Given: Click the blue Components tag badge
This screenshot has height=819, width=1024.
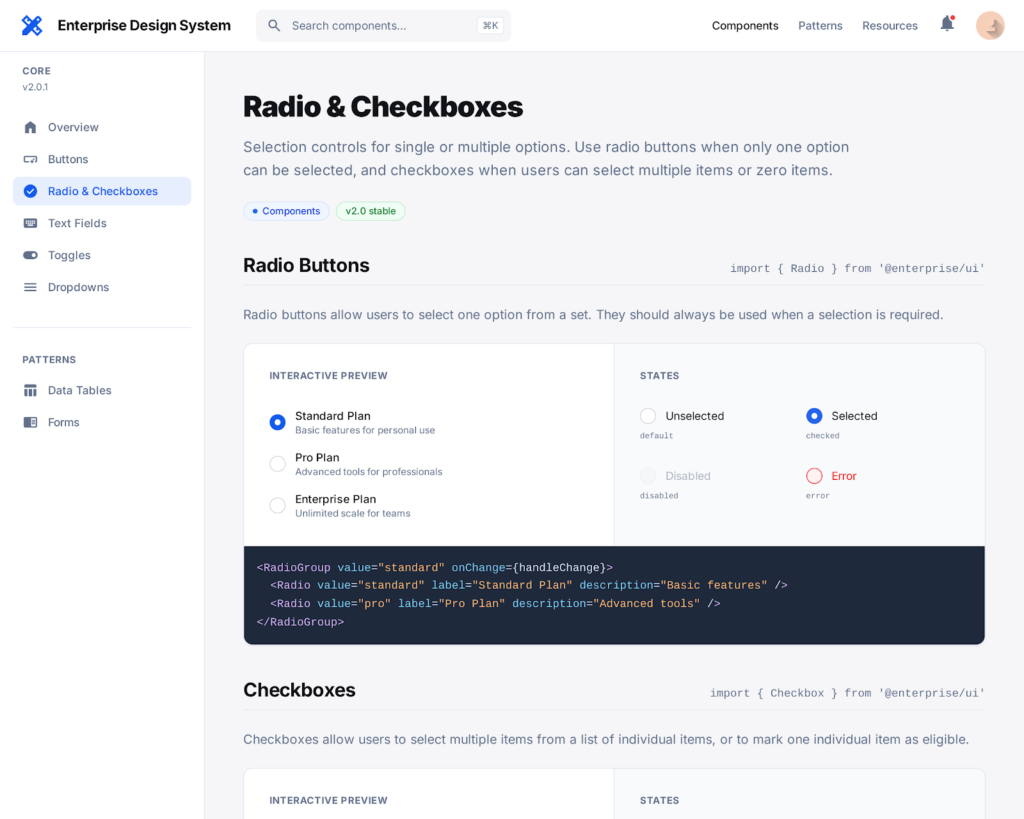Looking at the screenshot, I should point(286,211).
